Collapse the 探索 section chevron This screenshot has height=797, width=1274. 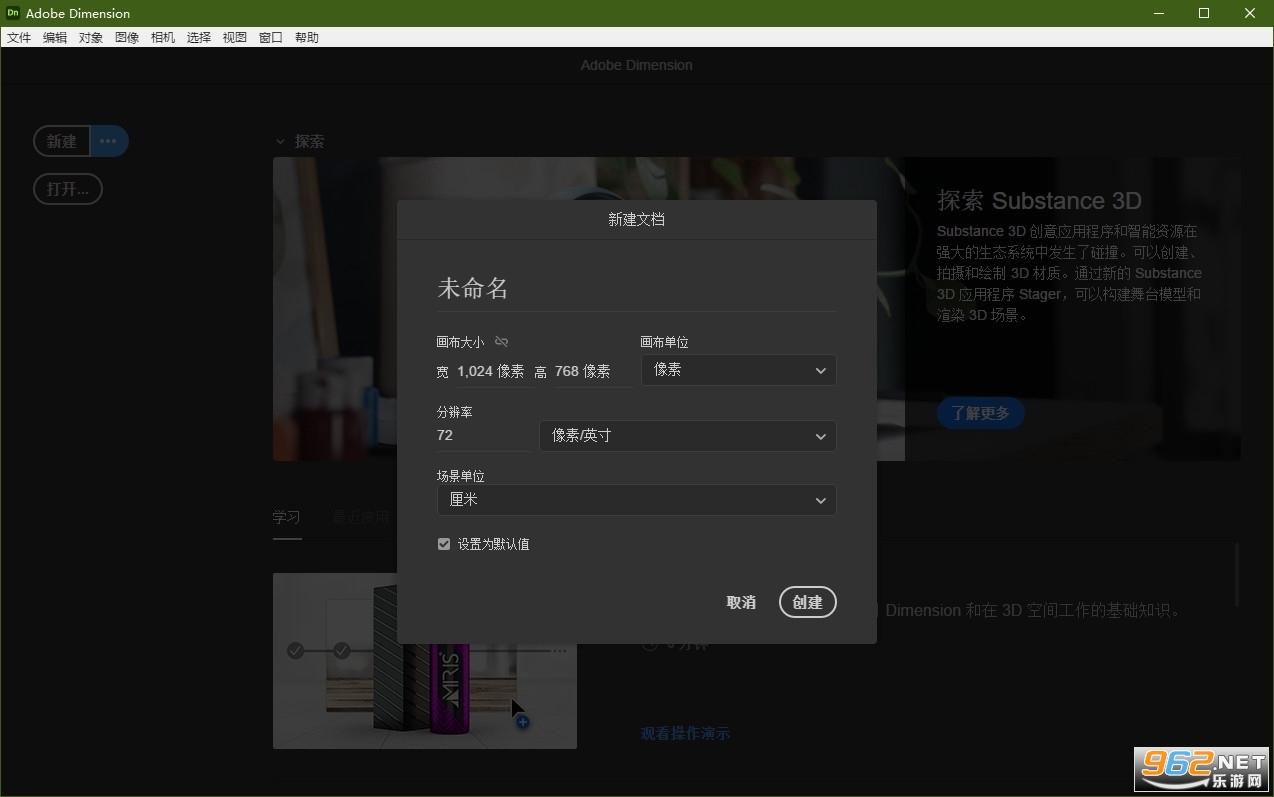point(281,142)
